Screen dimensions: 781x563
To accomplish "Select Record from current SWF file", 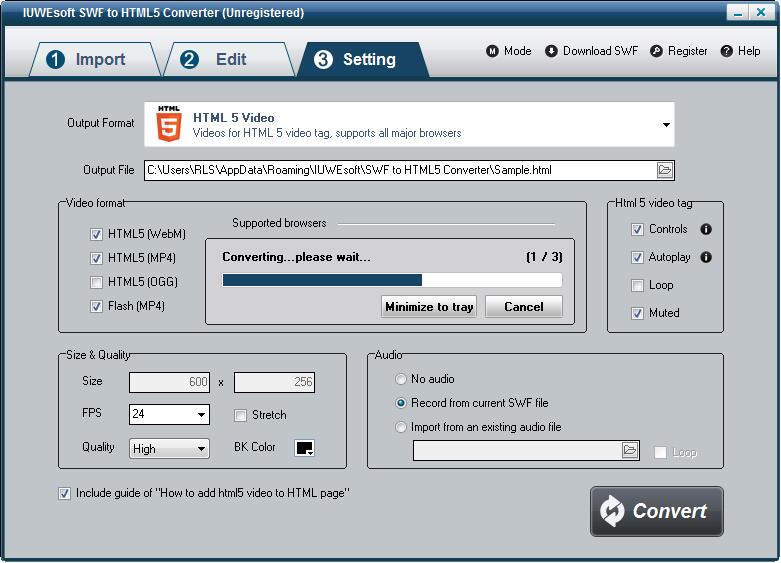I will (400, 403).
